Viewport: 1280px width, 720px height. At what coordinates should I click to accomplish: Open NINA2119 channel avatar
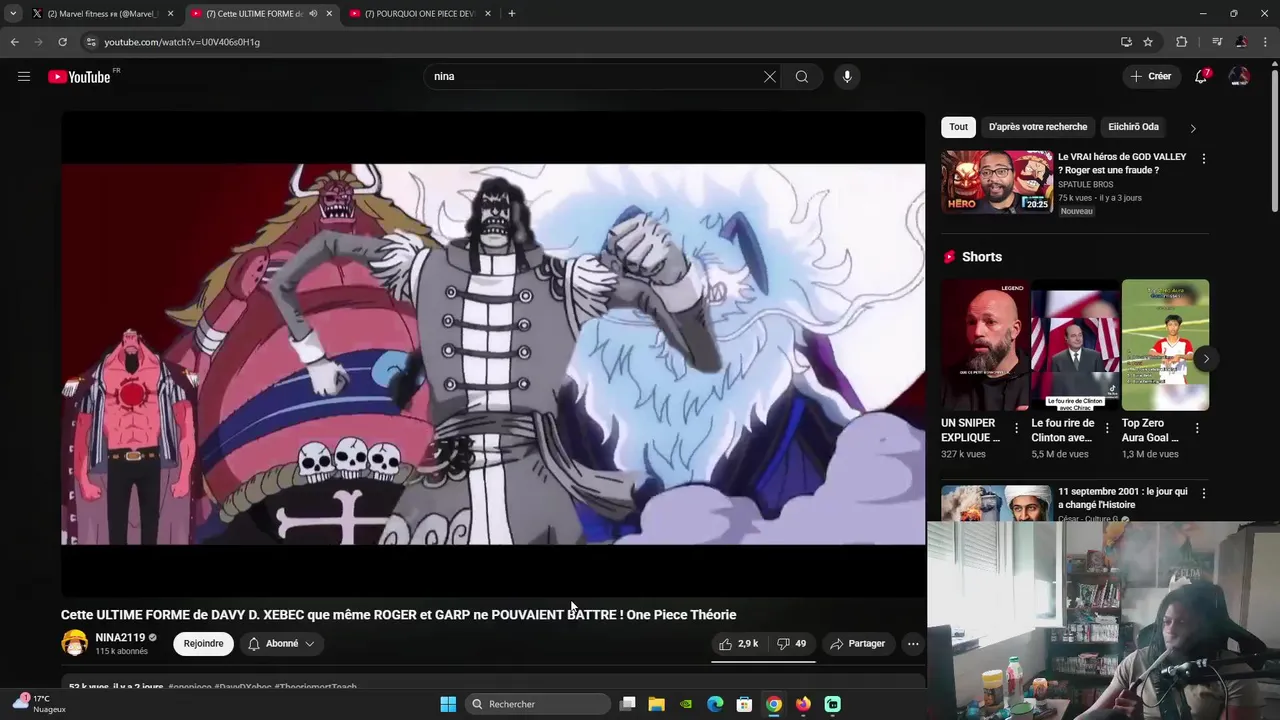(x=75, y=643)
